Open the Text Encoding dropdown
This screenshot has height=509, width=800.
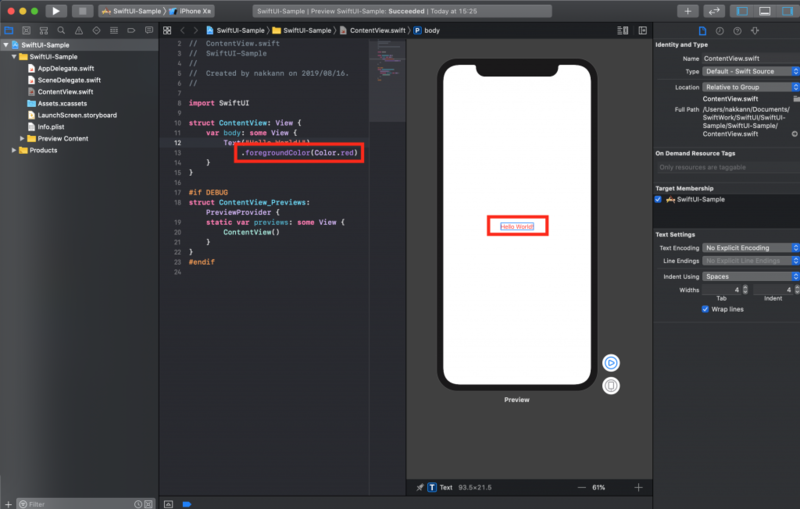[751, 248]
